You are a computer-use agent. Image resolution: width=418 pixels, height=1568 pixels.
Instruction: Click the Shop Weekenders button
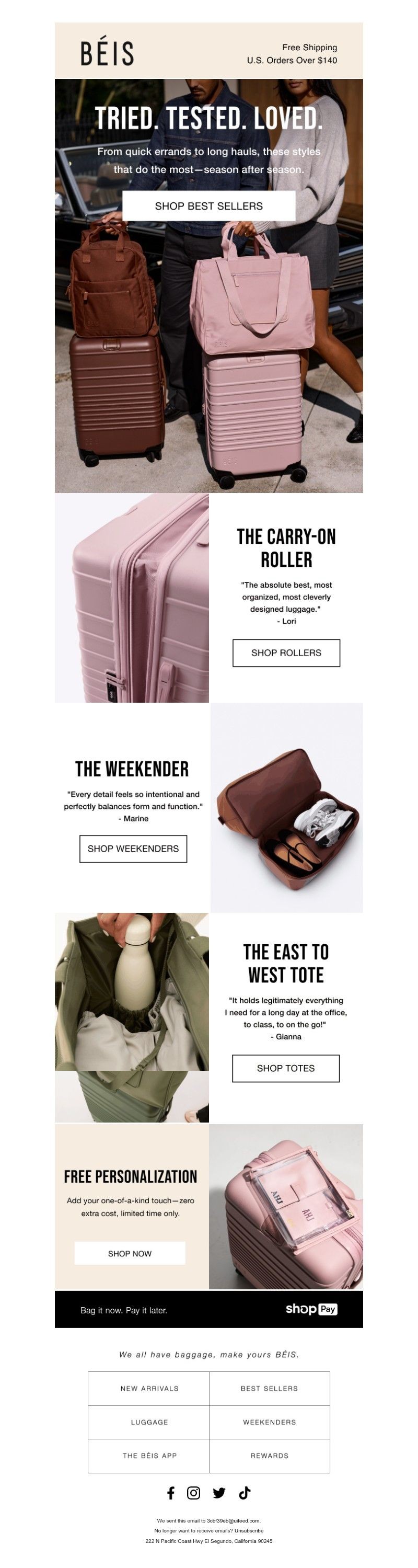(133, 849)
